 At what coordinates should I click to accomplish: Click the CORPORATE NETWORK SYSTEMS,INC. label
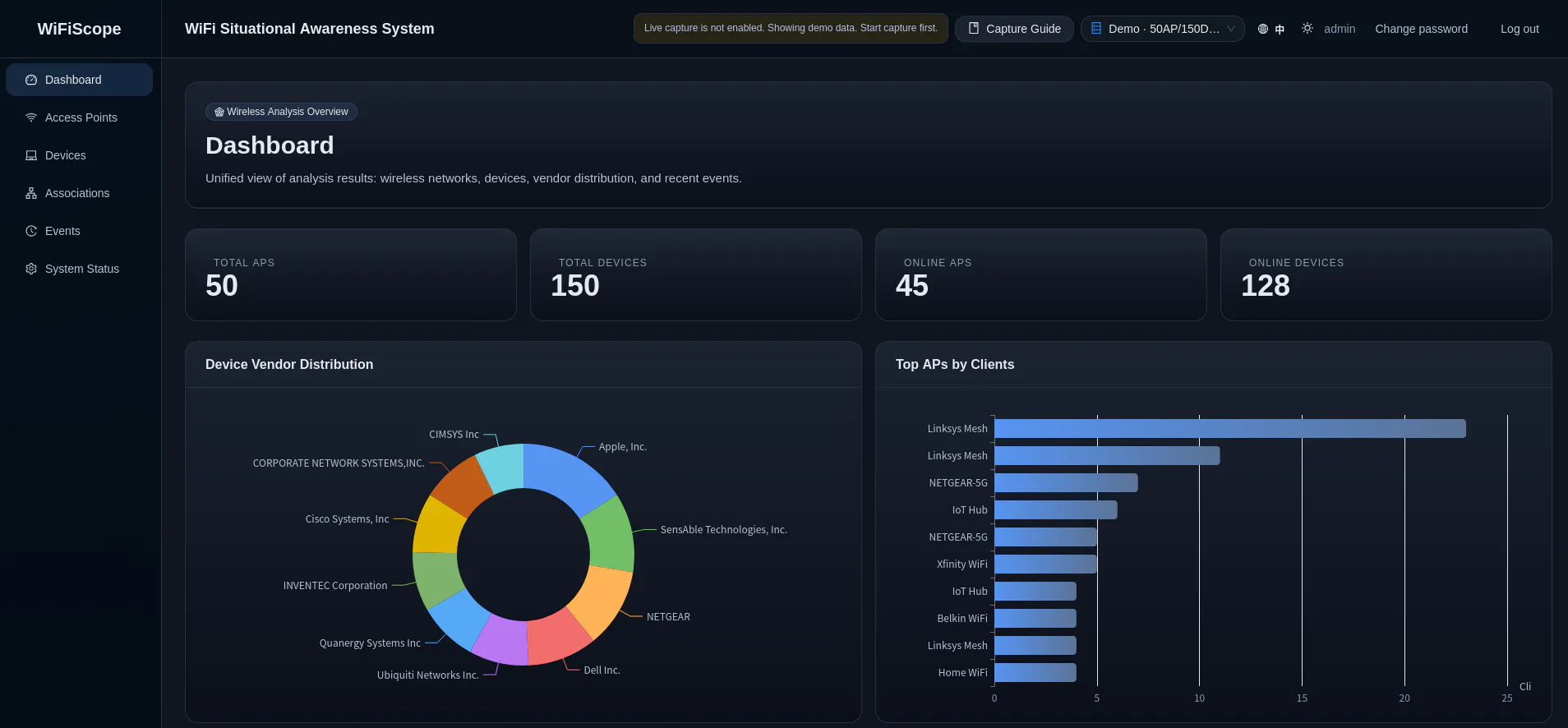point(339,463)
